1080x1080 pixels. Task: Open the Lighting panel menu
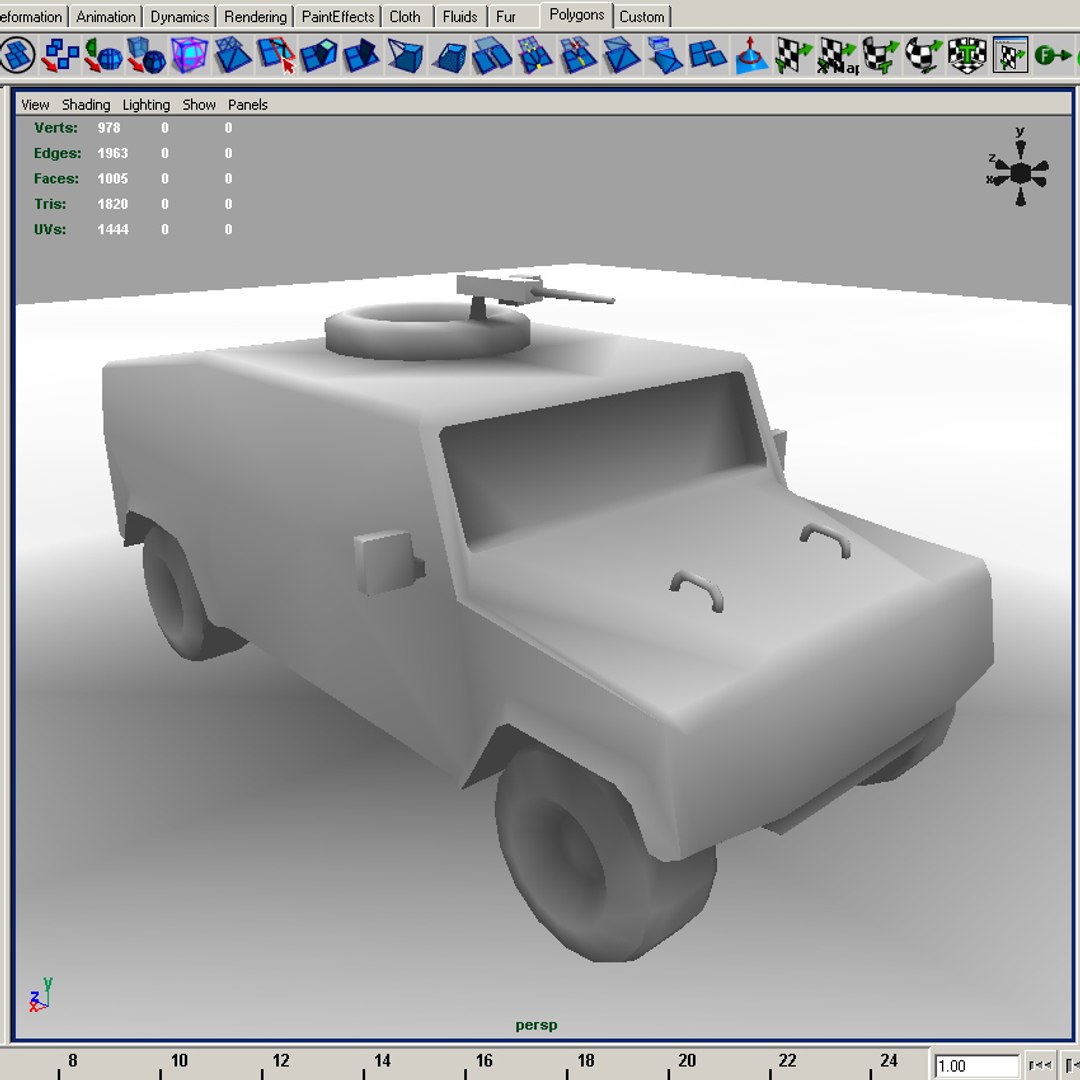(146, 105)
